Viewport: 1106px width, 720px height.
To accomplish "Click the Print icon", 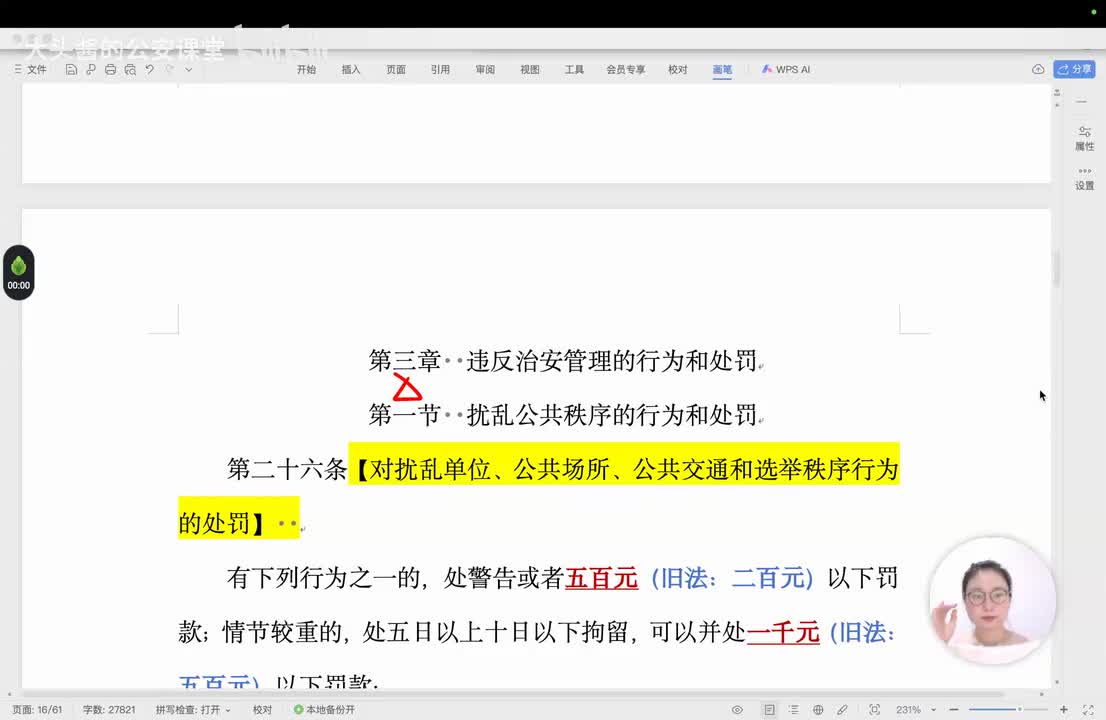I will click(110, 69).
